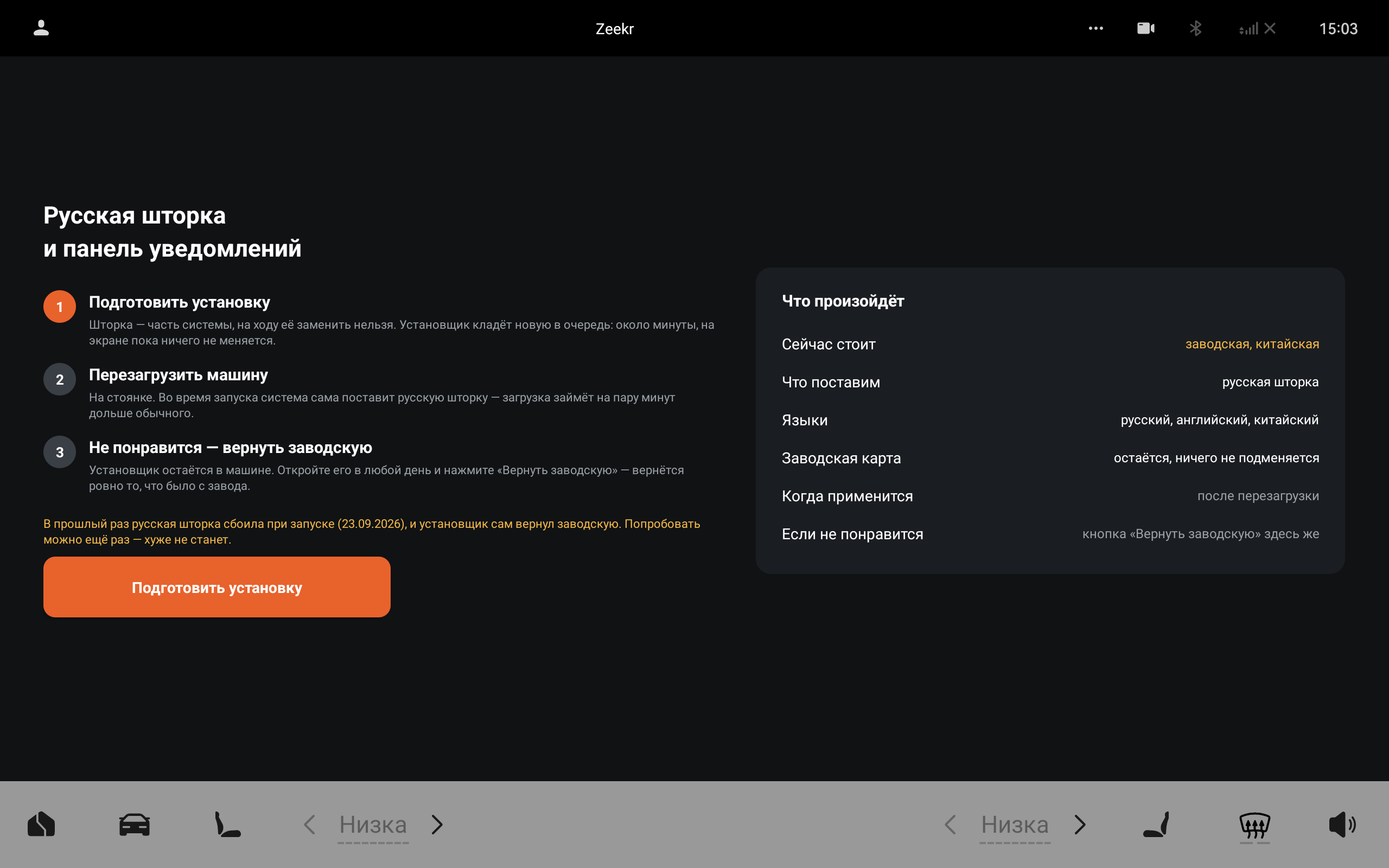The height and width of the screenshot is (868, 1389).
Task: Tap the "Когда применится" row label
Action: click(x=847, y=496)
